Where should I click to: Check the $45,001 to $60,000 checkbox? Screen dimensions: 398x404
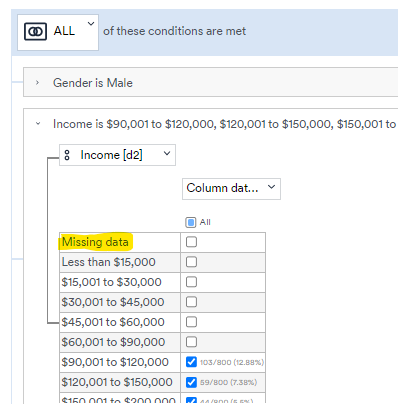pos(191,322)
